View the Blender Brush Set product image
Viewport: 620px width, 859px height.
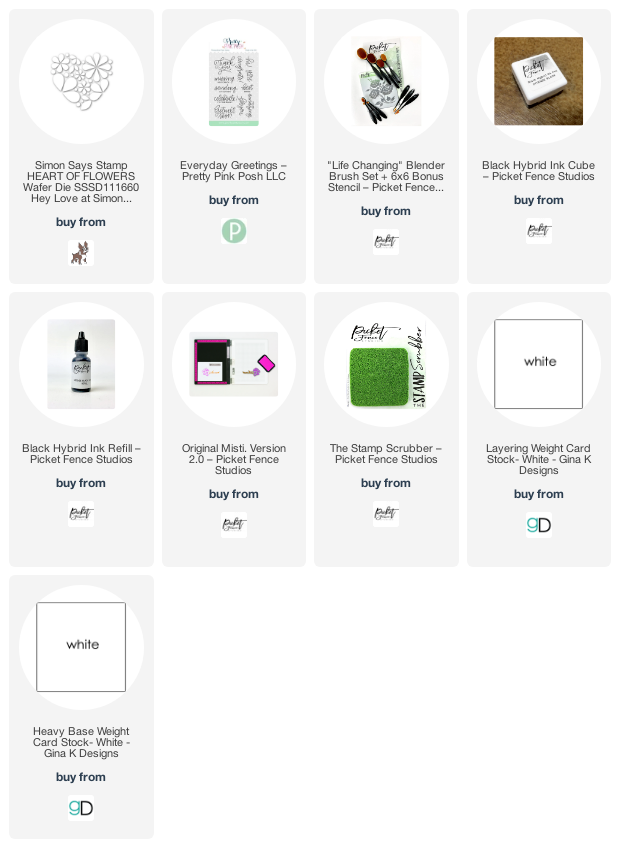386,81
